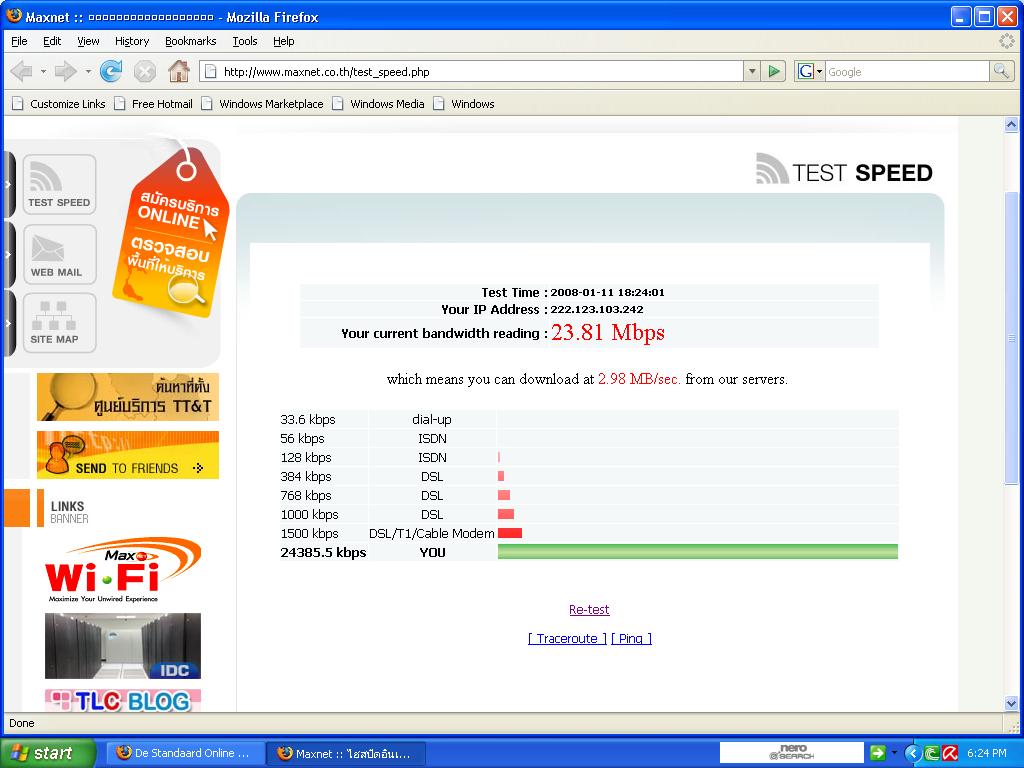The height and width of the screenshot is (768, 1024).
Task: Click the green arrow tray icon
Action: pyautogui.click(x=878, y=753)
